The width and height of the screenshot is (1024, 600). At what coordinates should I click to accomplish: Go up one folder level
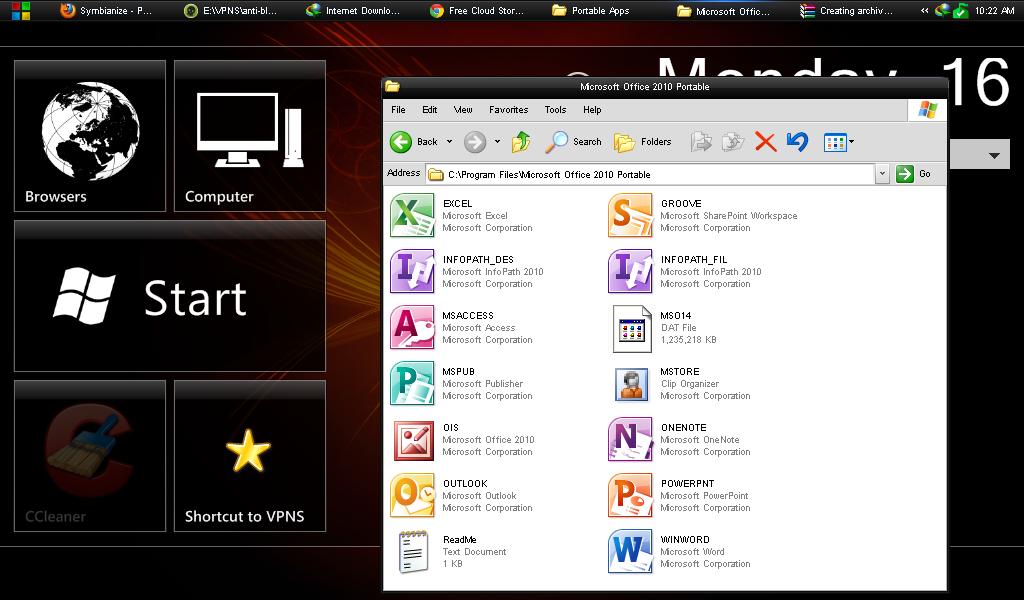click(521, 142)
